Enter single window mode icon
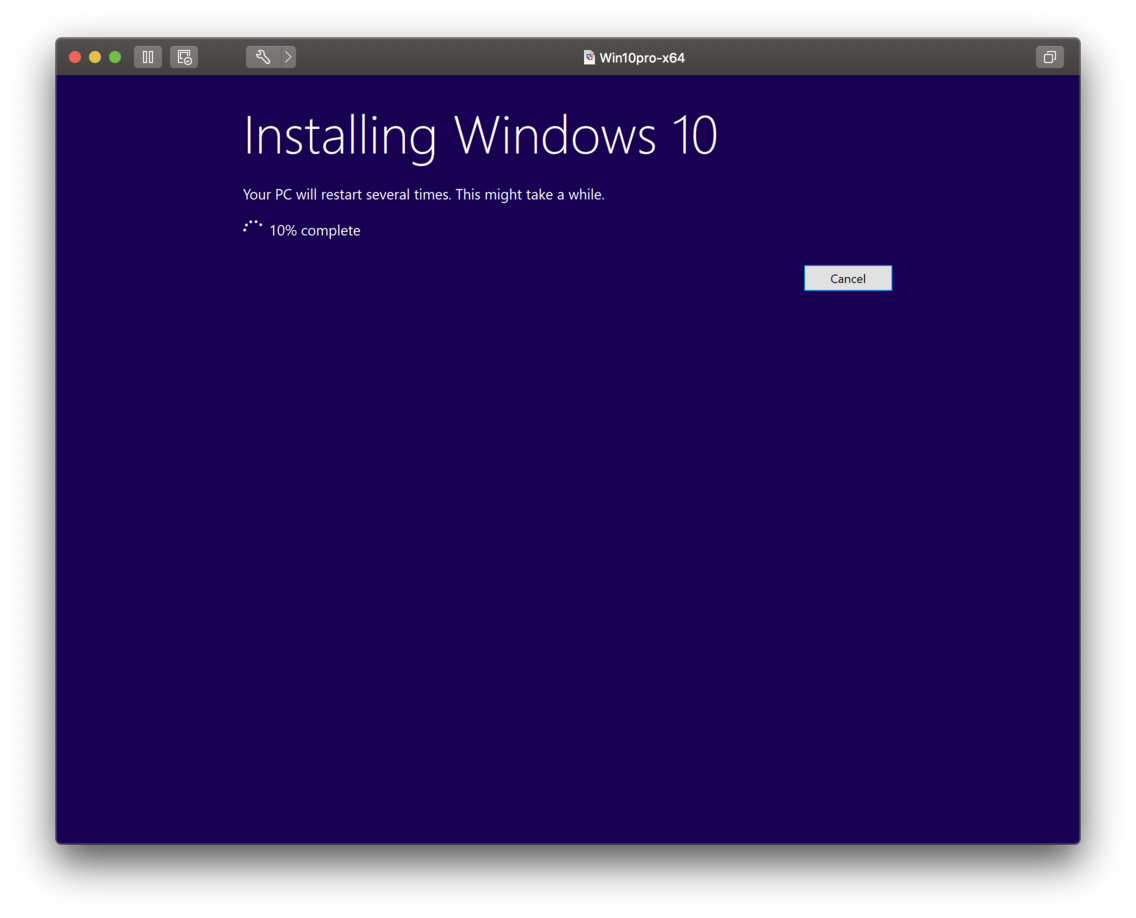The width and height of the screenshot is (1136, 918). point(1049,57)
